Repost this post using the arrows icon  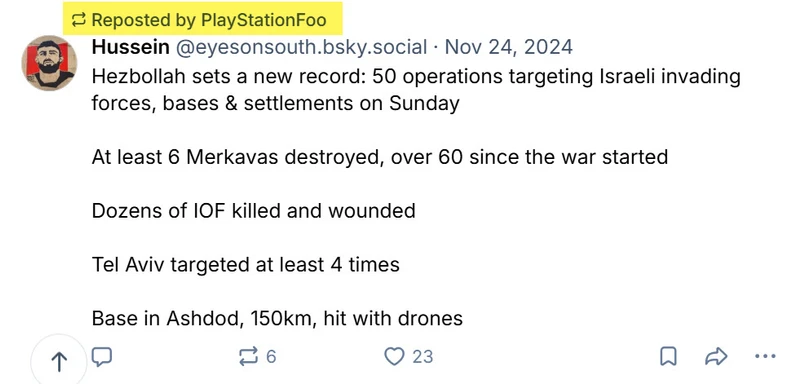point(248,356)
